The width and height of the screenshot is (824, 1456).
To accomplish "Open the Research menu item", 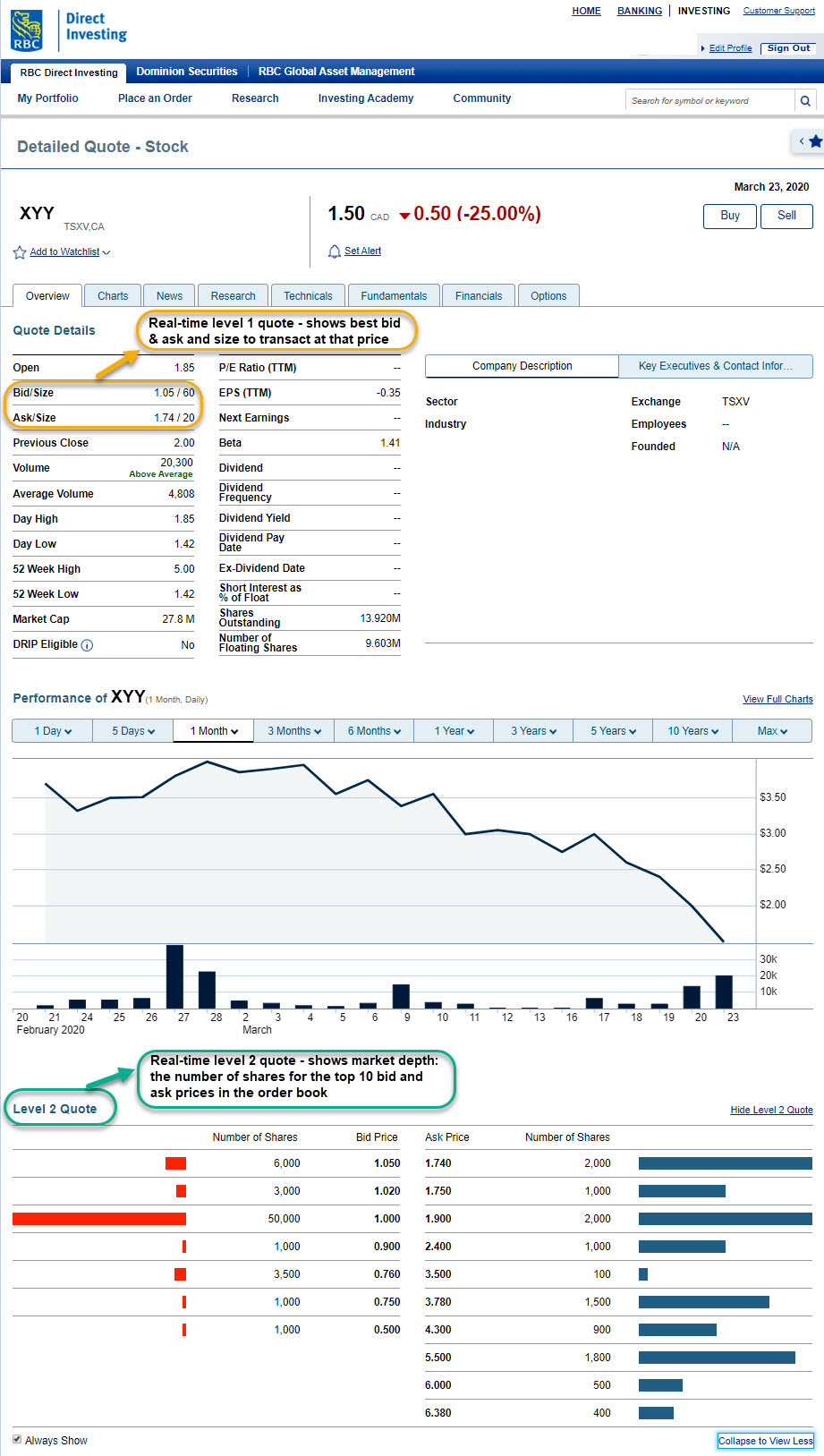I will point(255,98).
